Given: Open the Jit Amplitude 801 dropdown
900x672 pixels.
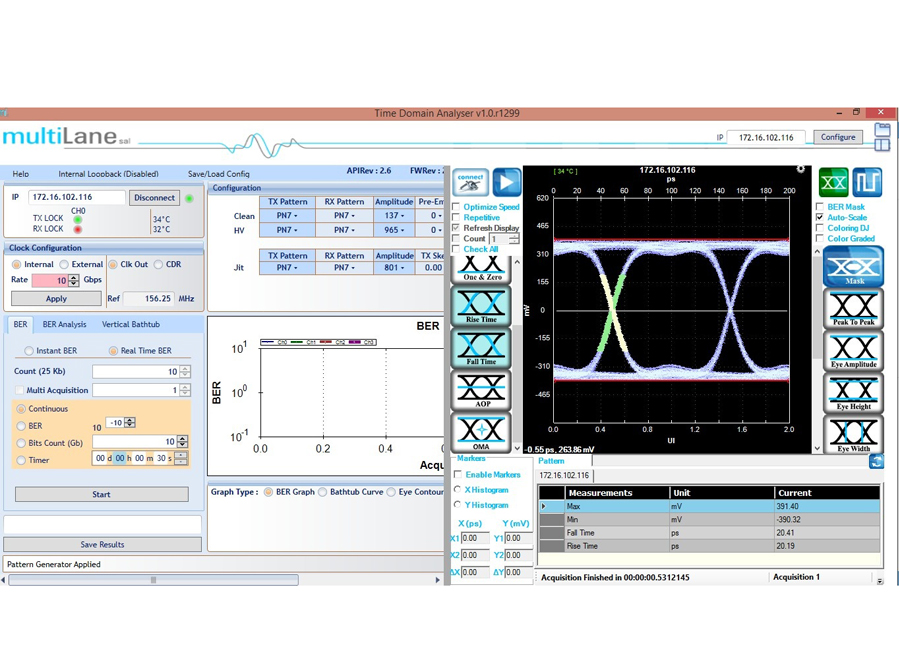Looking at the screenshot, I should coord(394,268).
